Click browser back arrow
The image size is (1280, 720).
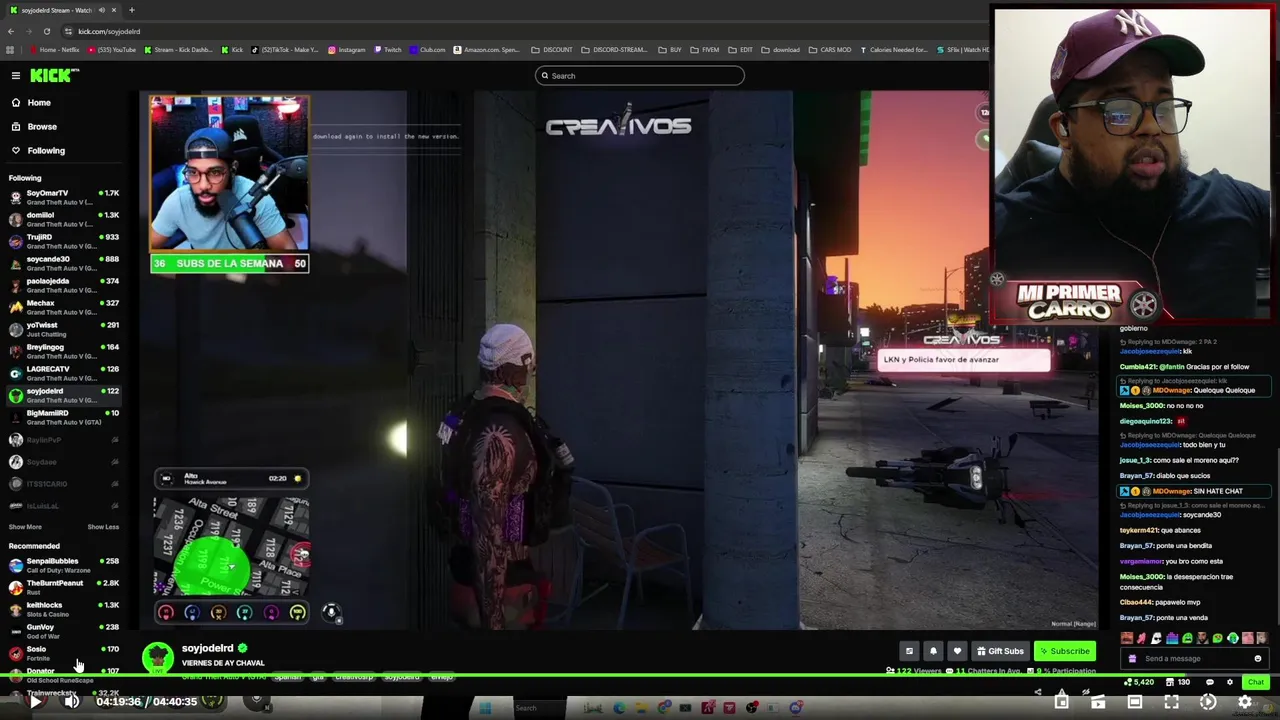coord(11,31)
